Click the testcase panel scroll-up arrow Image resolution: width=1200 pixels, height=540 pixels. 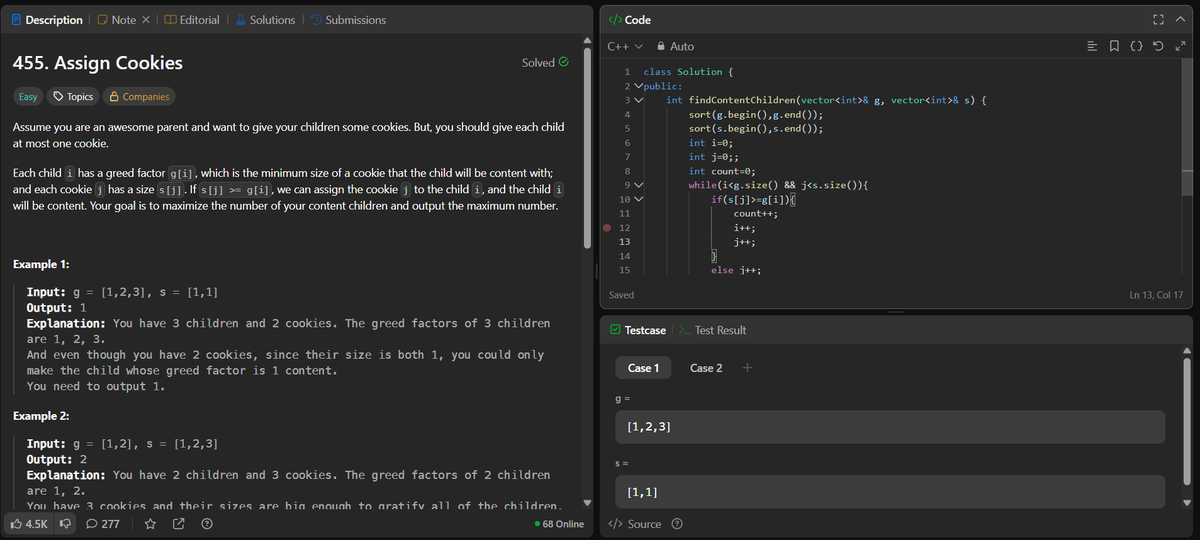pos(1188,349)
